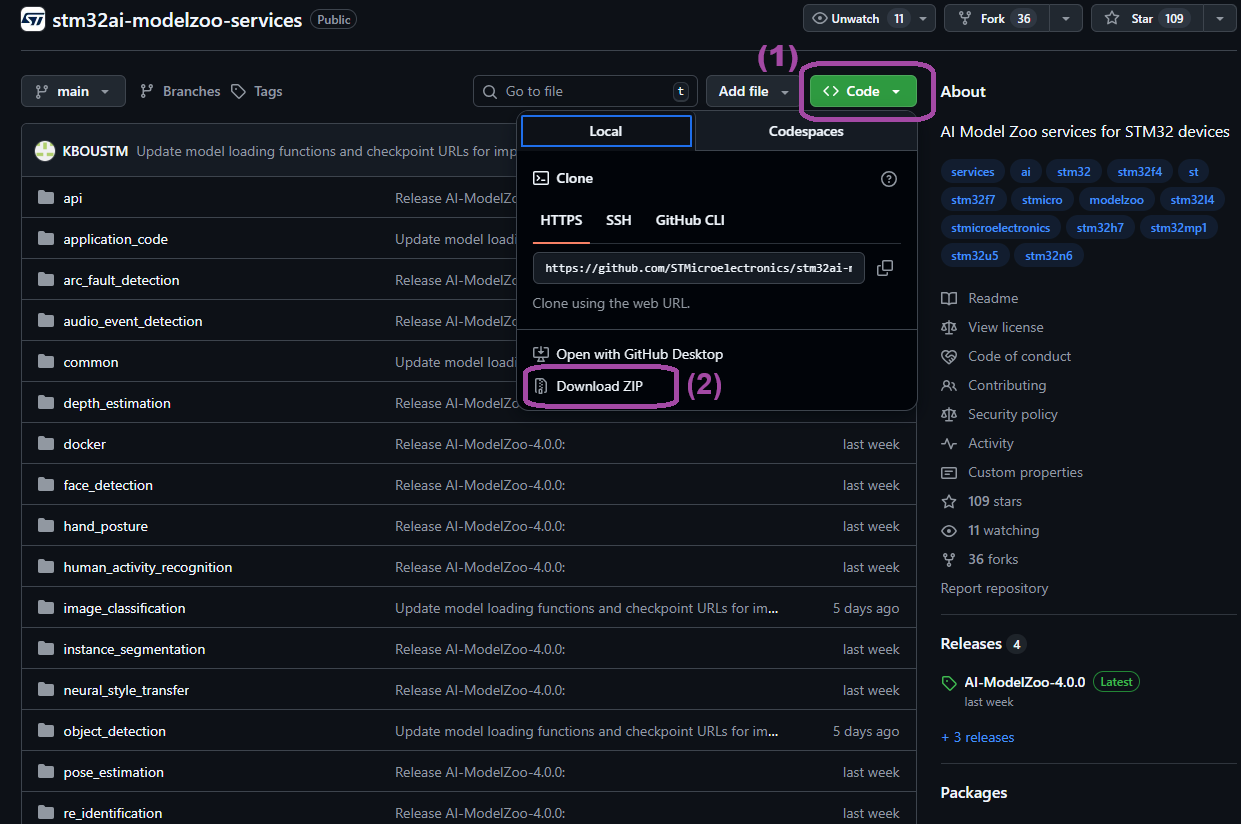Open the Fork options dropdown arrow
The height and width of the screenshot is (824, 1241).
click(x=1065, y=18)
